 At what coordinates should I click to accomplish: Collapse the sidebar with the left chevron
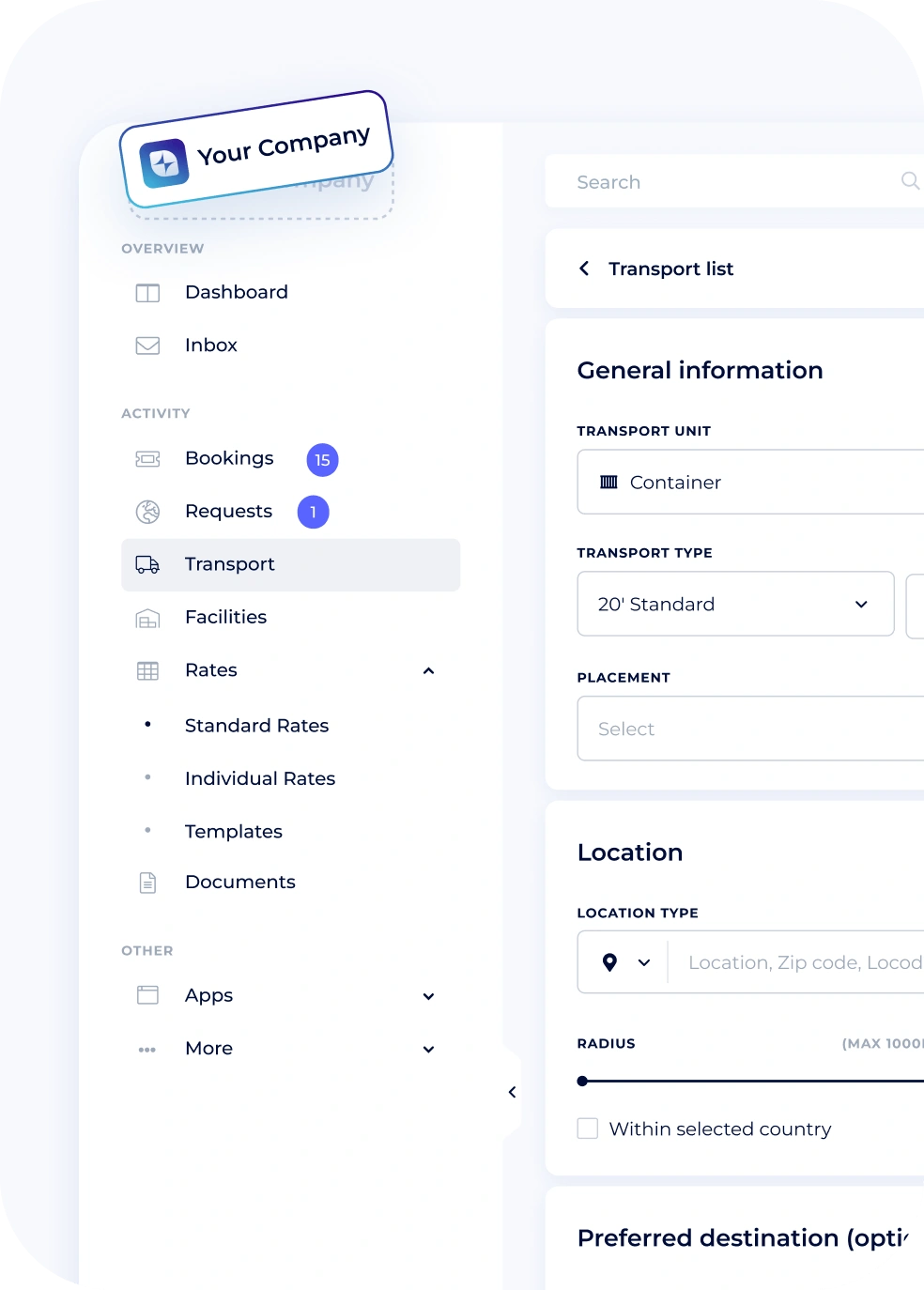pyautogui.click(x=512, y=1092)
